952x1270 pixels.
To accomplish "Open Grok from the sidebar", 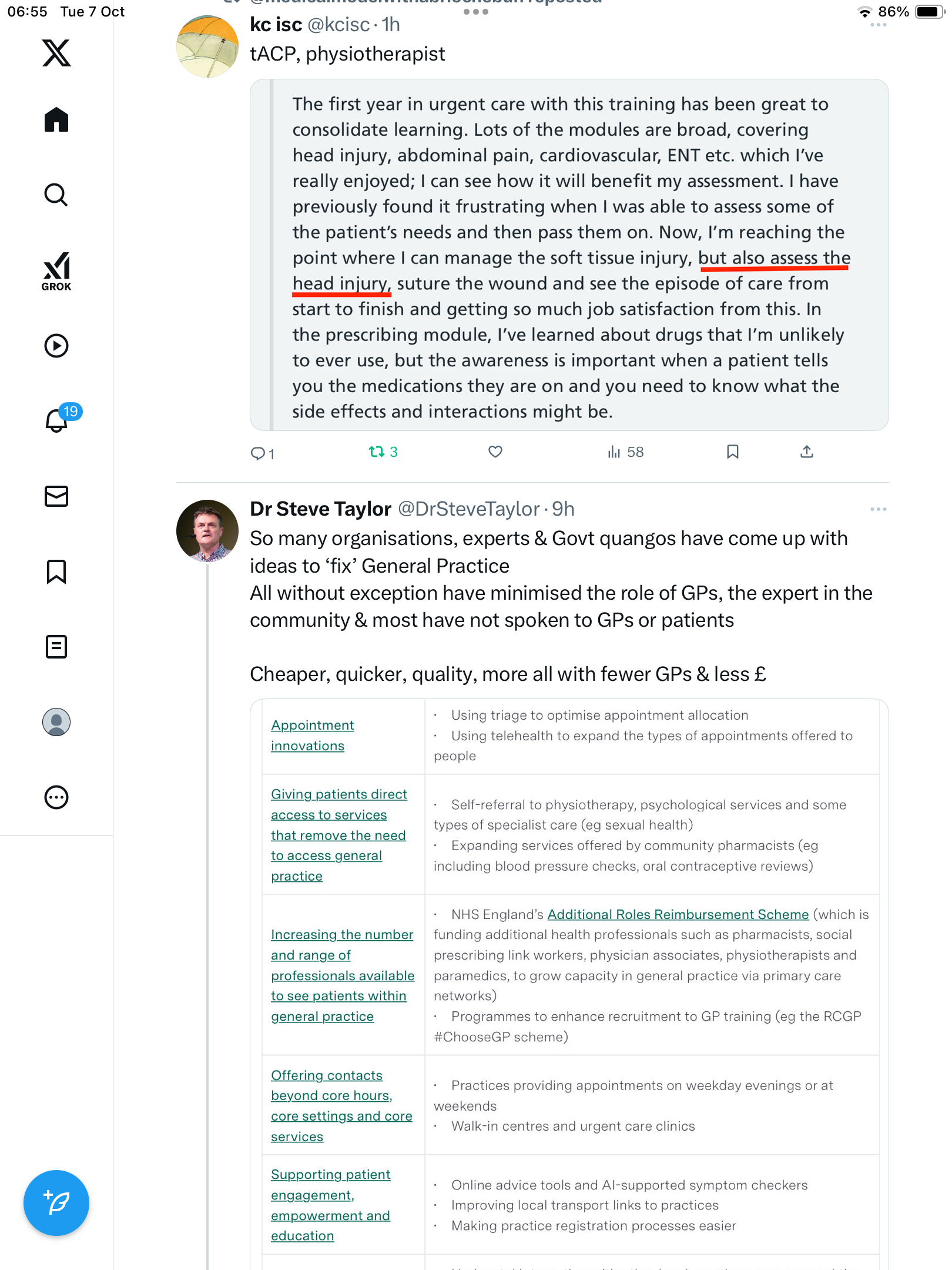I will pyautogui.click(x=56, y=272).
